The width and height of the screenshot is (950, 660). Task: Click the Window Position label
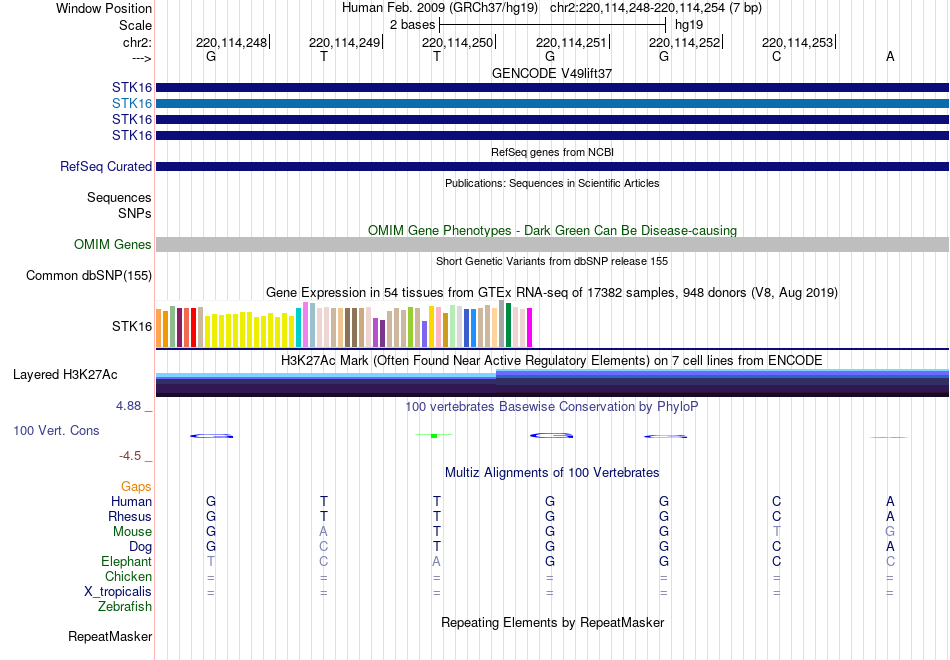click(x=104, y=8)
